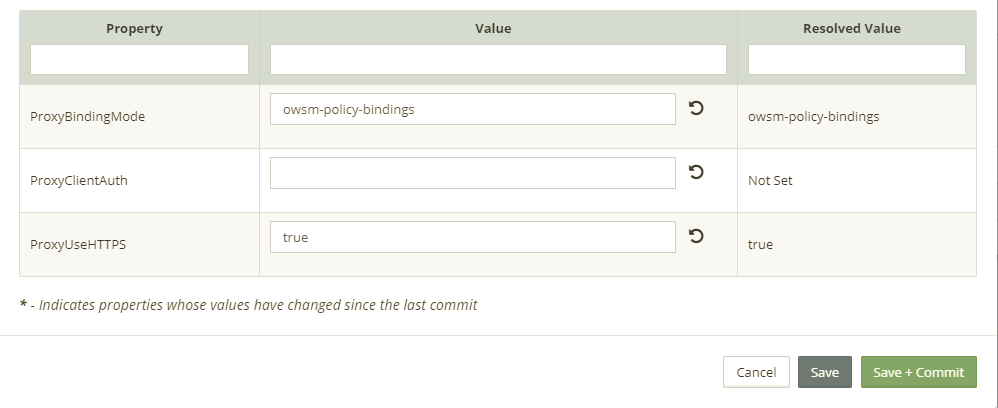Select the Resolved Value column header
Image resolution: width=998 pixels, height=408 pixels.
coord(852,29)
